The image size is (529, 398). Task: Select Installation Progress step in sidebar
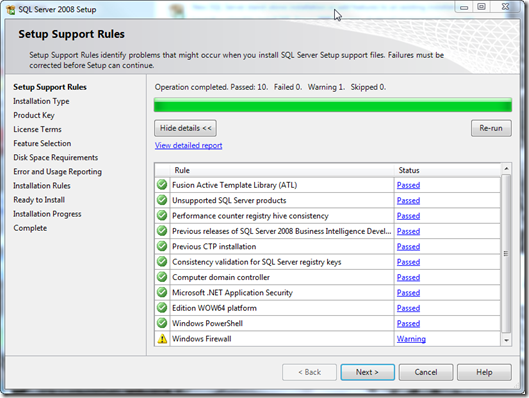click(47, 214)
